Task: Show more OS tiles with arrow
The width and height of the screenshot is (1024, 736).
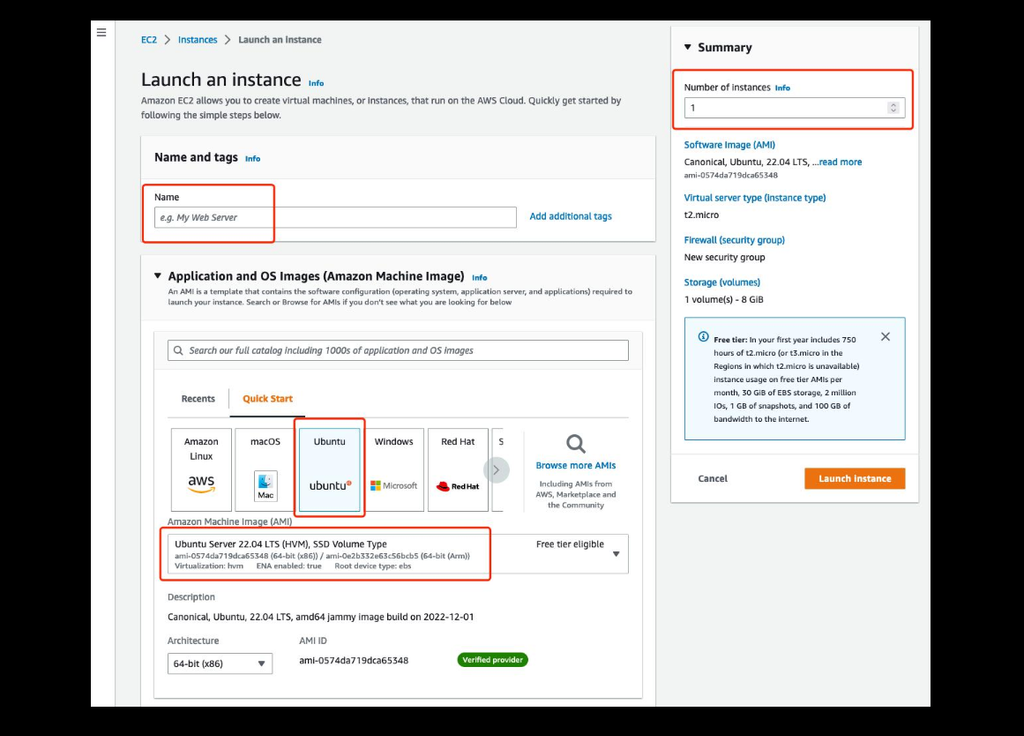Action: coord(496,470)
